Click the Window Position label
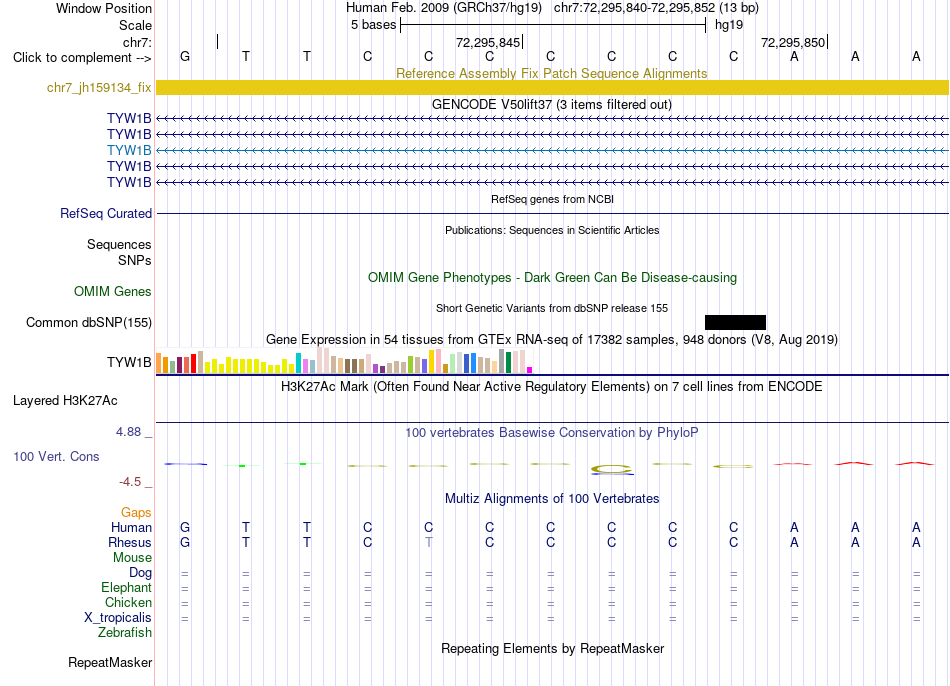The width and height of the screenshot is (950, 686). pos(104,8)
